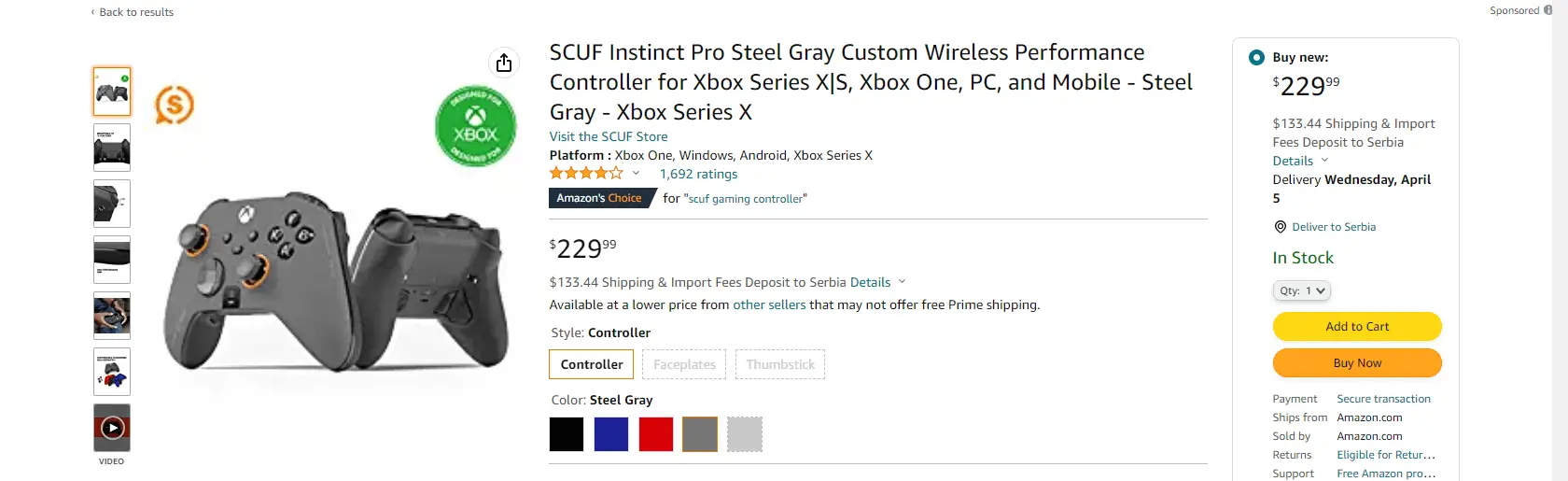Select the Thumbstick style option
The width and height of the screenshot is (1568, 481).
coord(780,364)
